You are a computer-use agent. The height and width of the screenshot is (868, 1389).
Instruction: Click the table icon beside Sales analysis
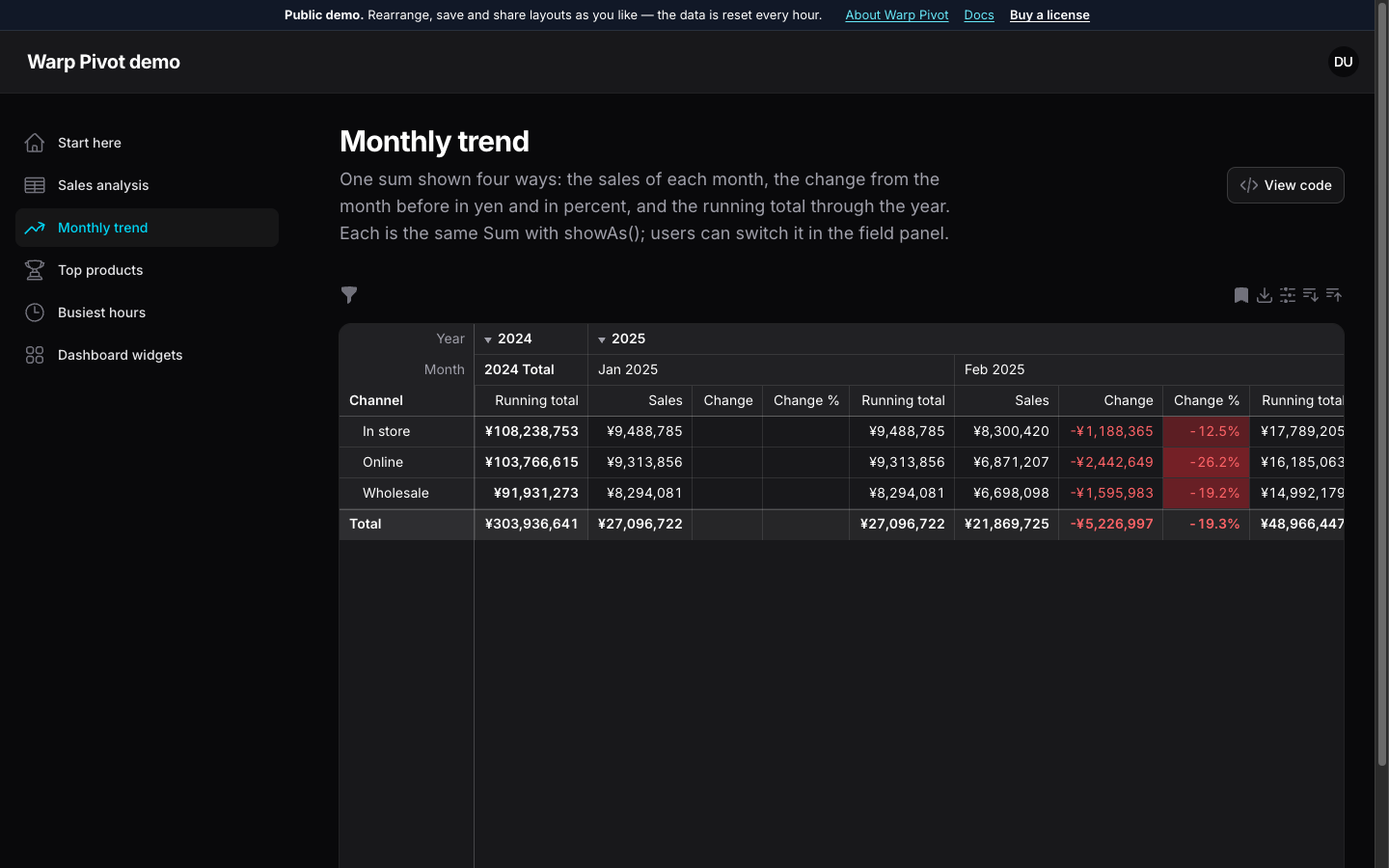pyautogui.click(x=35, y=185)
